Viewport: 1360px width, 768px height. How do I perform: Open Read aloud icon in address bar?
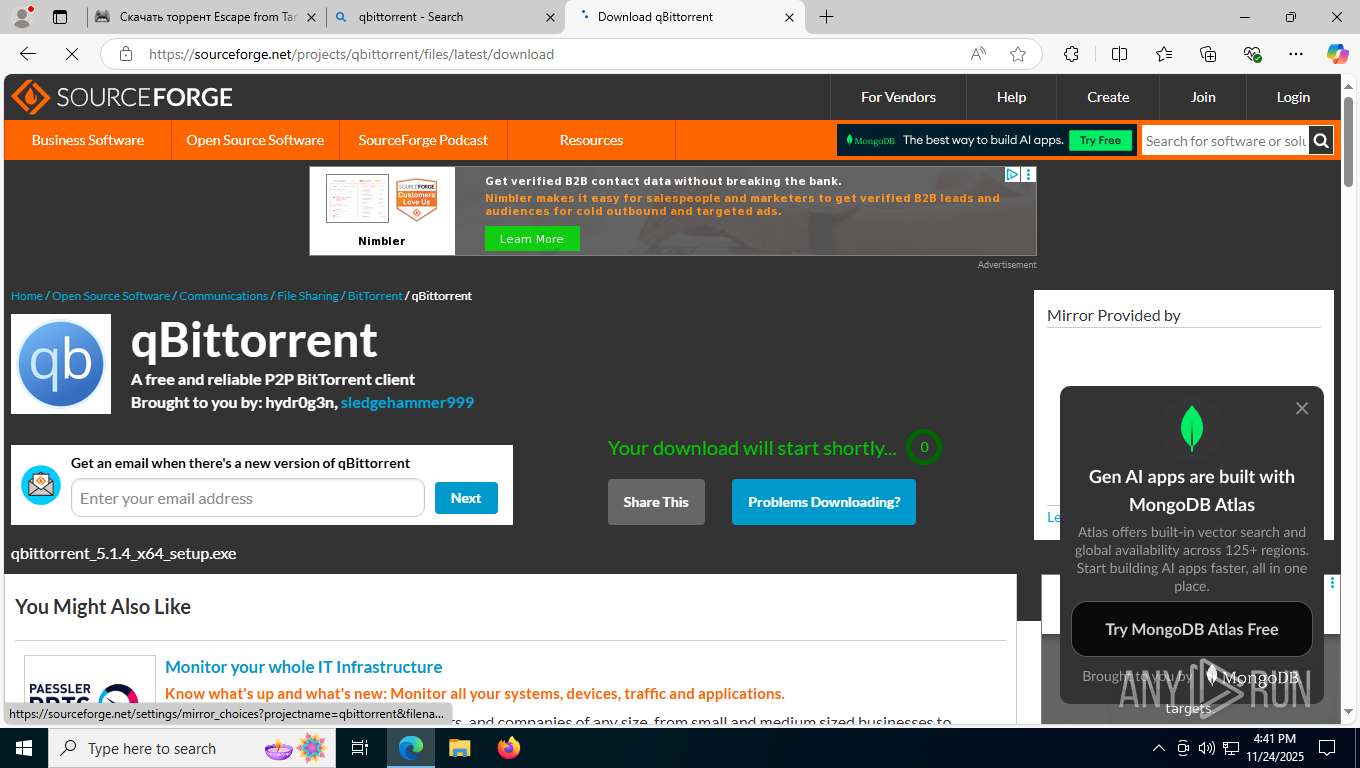pyautogui.click(x=978, y=54)
